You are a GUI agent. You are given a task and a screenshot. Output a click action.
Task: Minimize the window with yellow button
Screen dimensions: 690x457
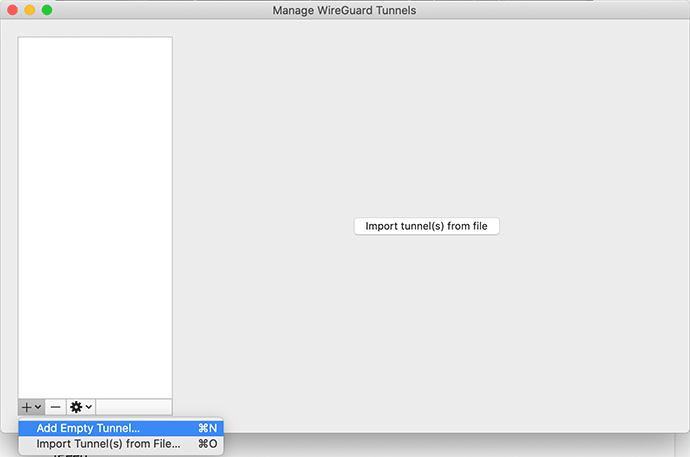29,10
